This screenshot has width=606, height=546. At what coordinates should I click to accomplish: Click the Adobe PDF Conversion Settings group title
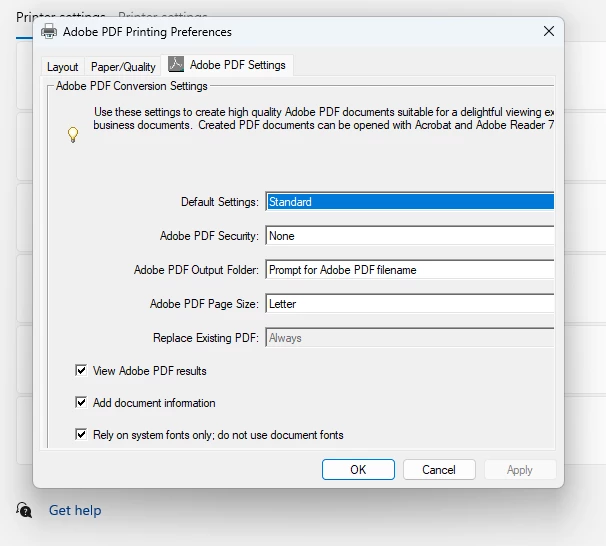[x=132, y=86]
